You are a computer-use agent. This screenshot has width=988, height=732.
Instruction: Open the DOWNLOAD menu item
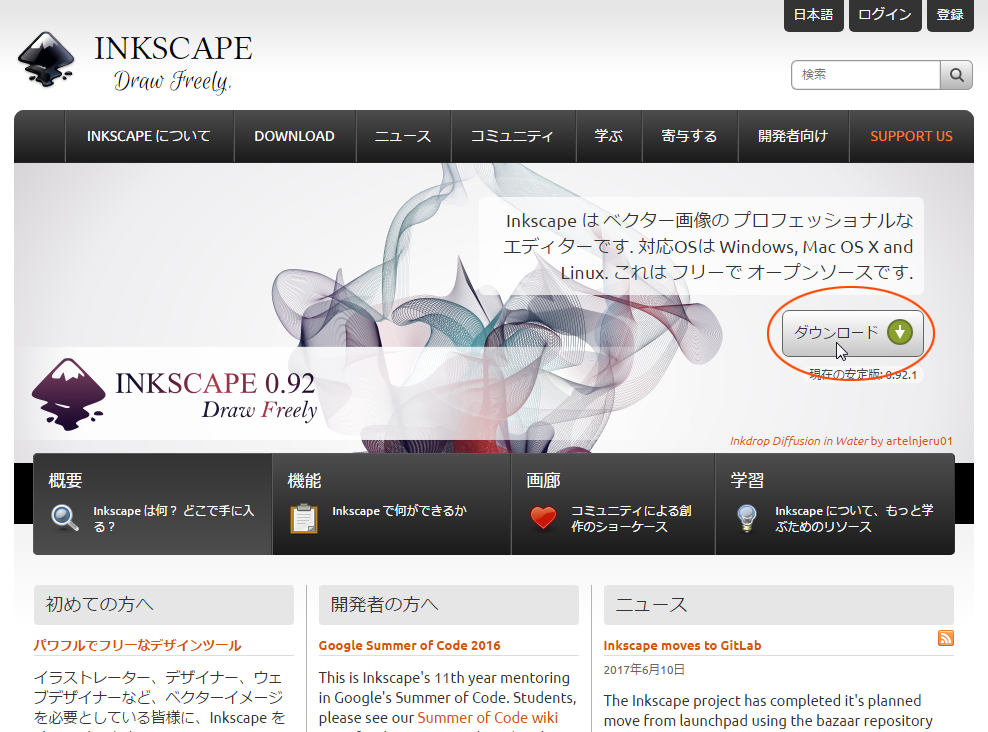[294, 136]
